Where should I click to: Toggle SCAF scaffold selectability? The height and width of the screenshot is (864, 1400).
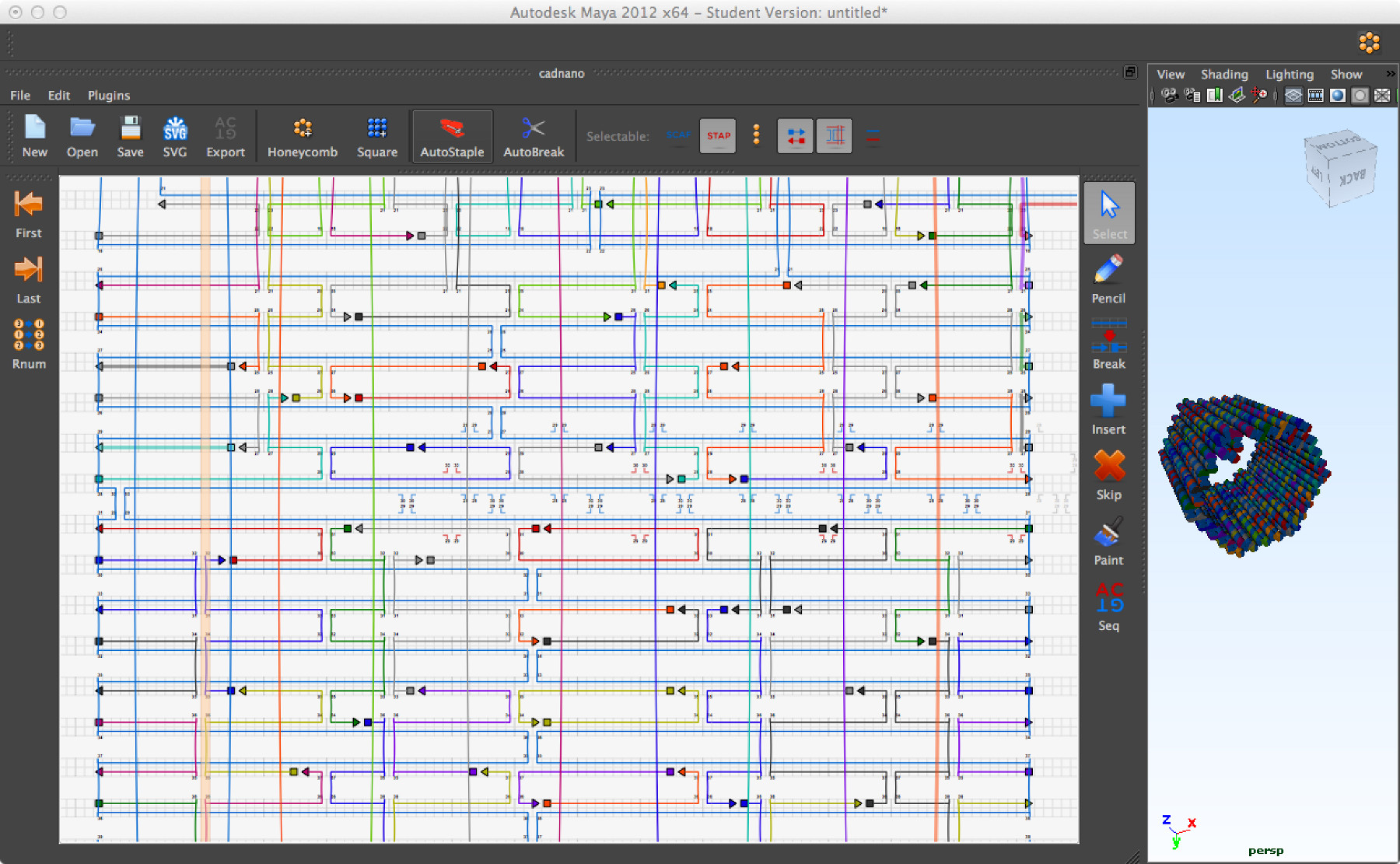pyautogui.click(x=678, y=136)
